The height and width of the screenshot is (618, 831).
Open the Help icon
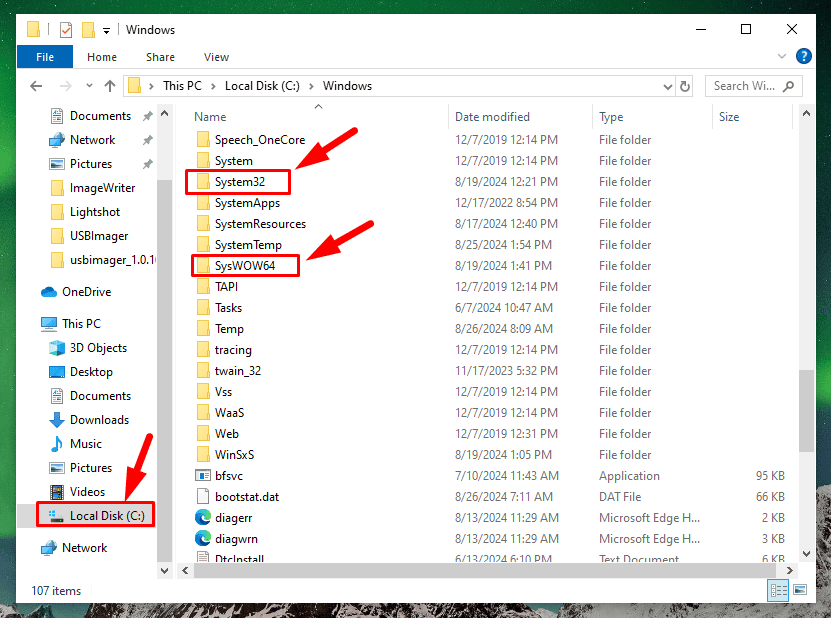point(803,56)
